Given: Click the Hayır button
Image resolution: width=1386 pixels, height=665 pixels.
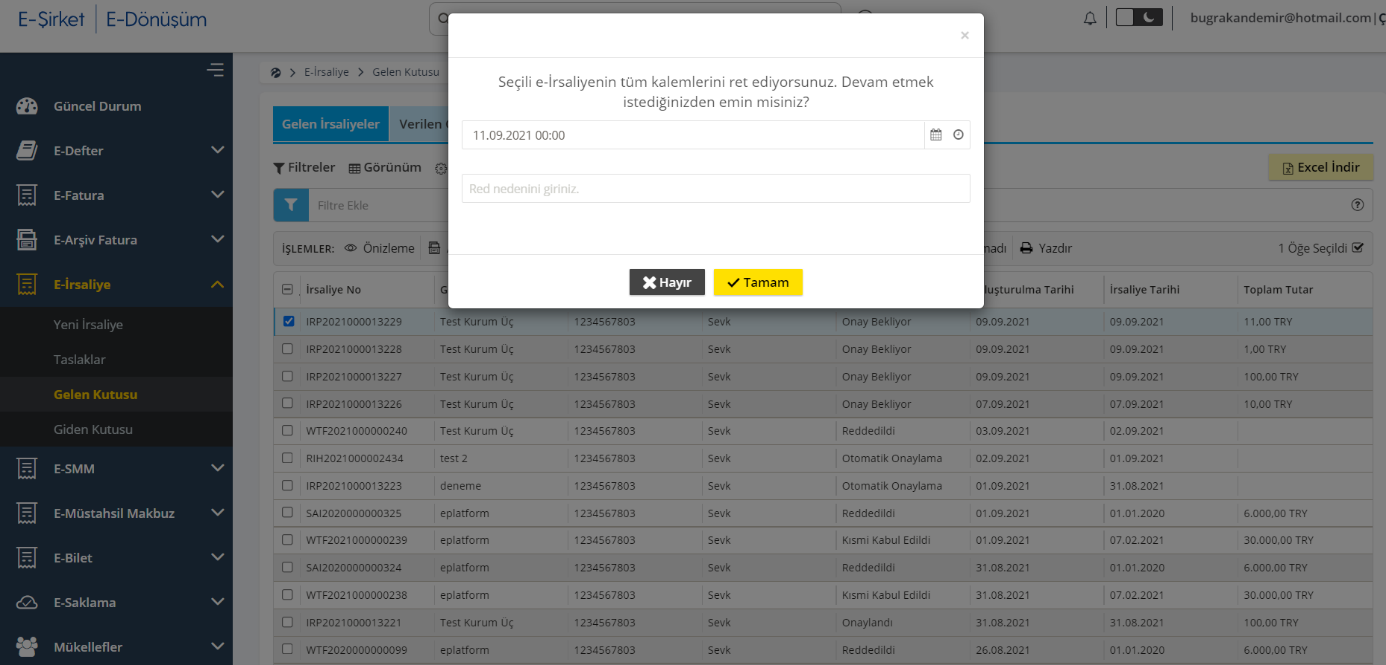Looking at the screenshot, I should [x=667, y=282].
